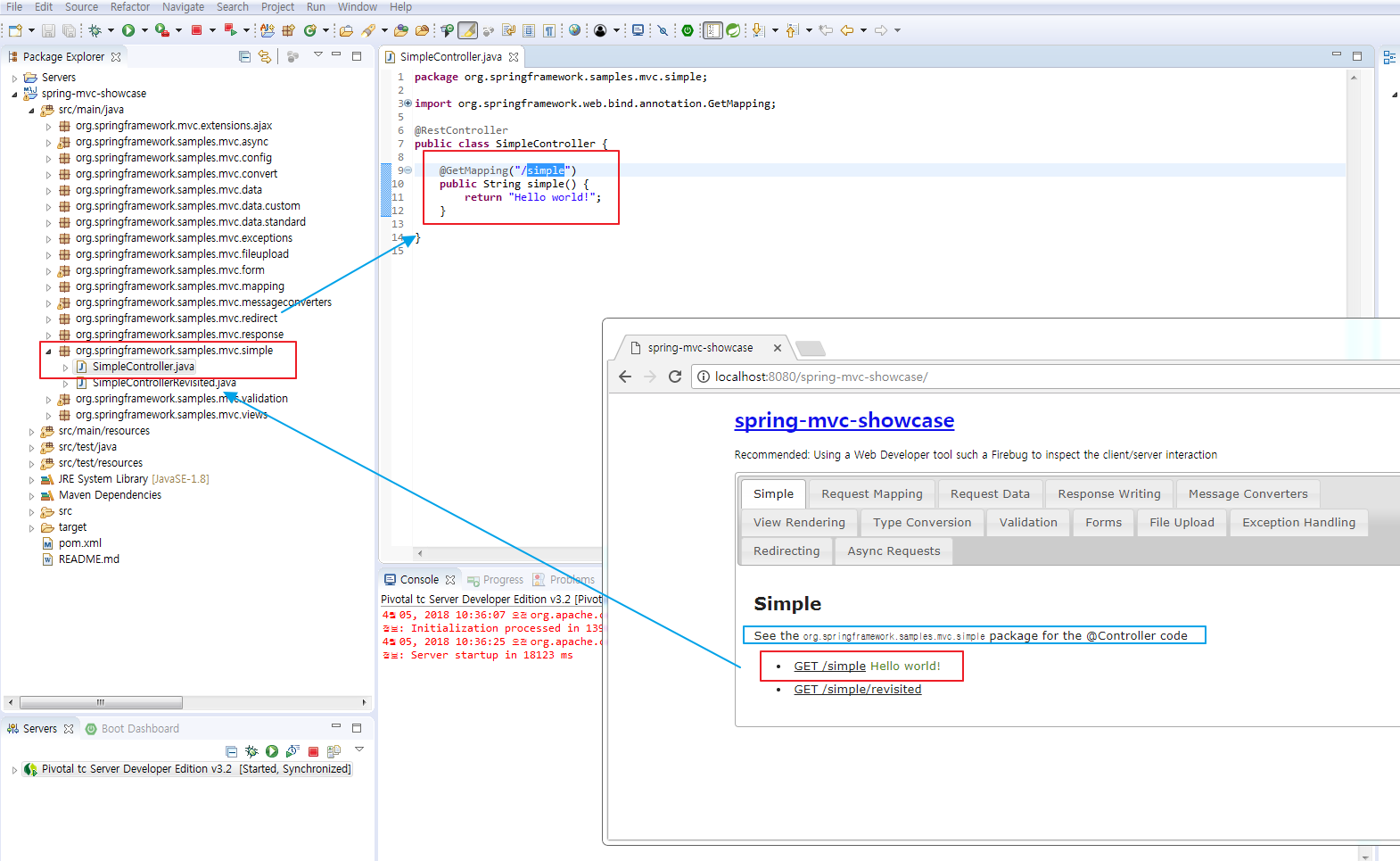
Task: Collapse the src/main/java folder node
Action: [31, 110]
